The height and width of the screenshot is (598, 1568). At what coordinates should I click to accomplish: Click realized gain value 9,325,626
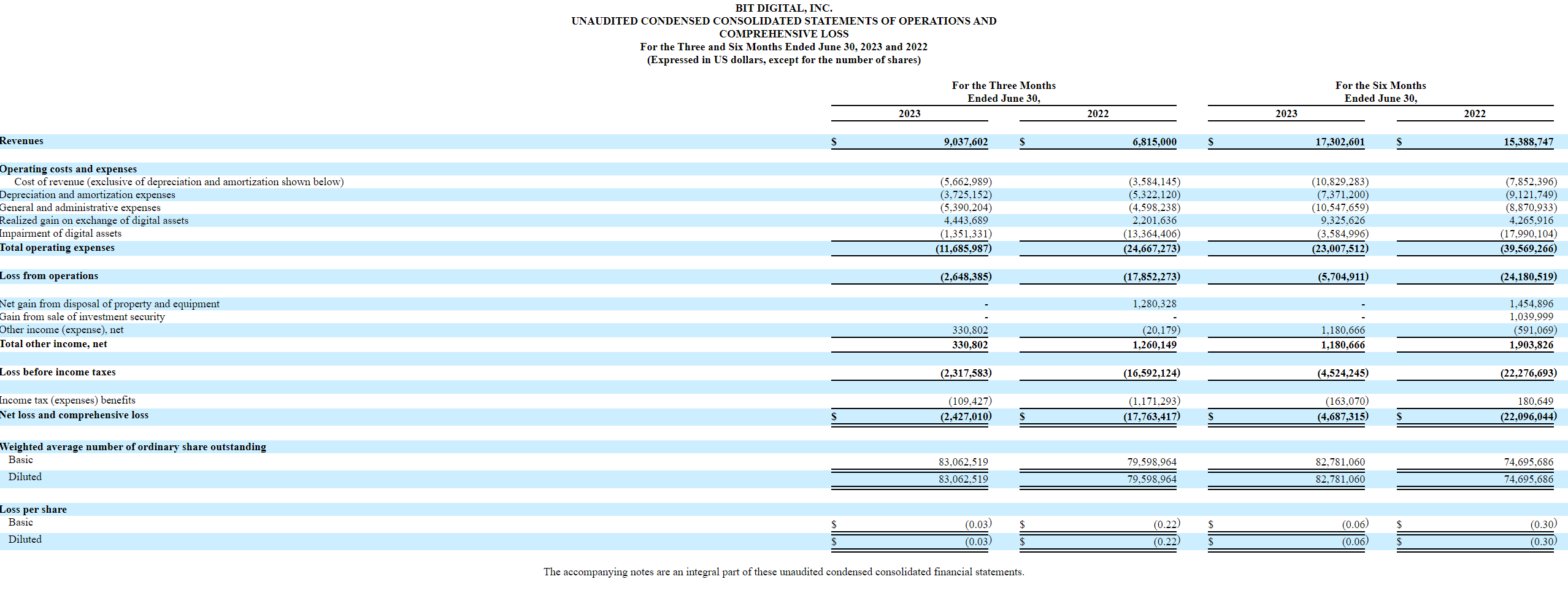pyautogui.click(x=1342, y=220)
